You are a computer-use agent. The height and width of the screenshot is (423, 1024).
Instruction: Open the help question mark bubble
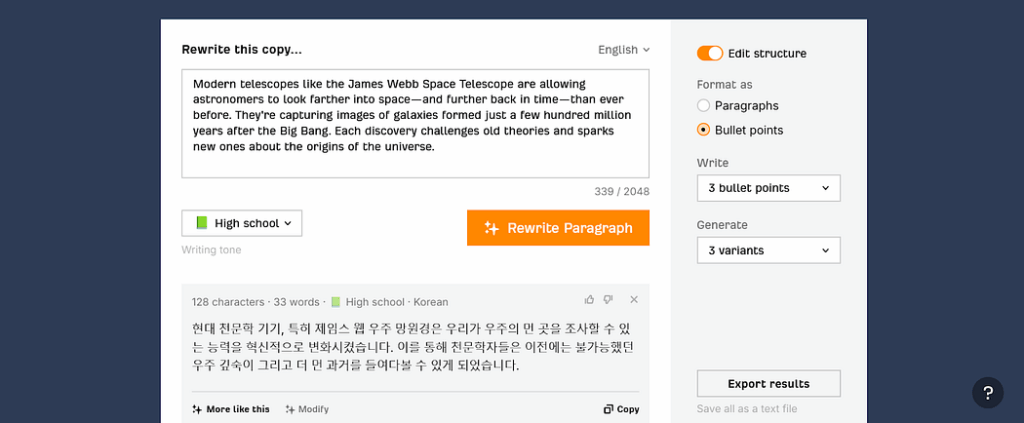tap(987, 393)
